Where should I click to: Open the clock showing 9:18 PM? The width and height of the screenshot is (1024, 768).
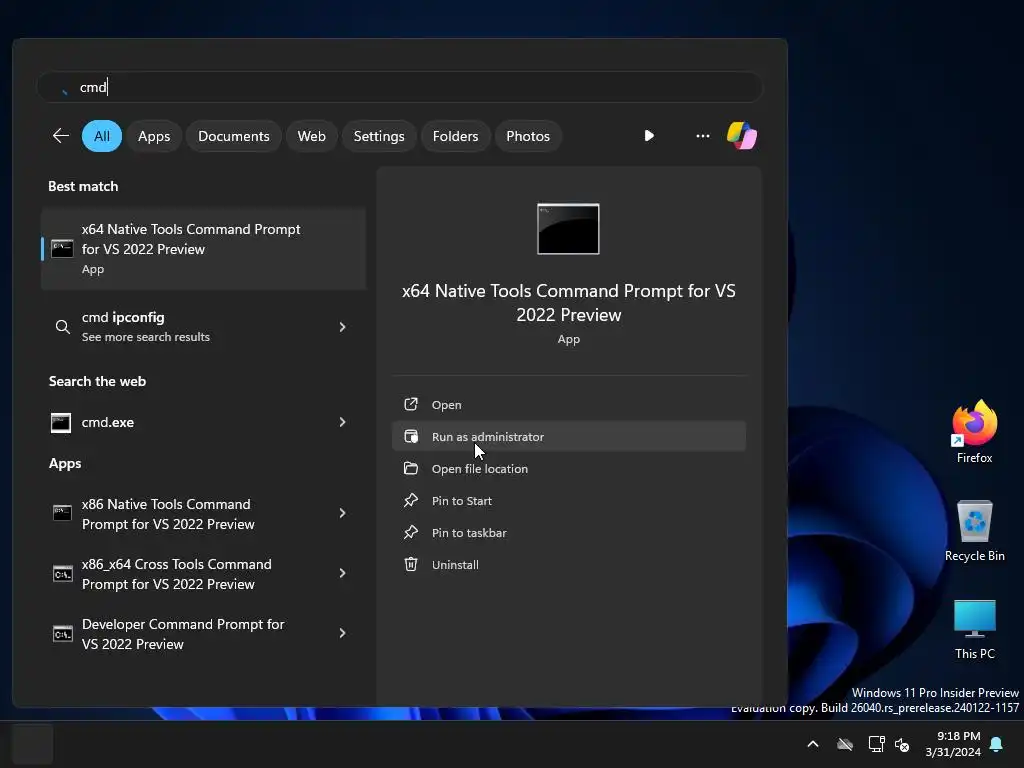click(x=953, y=744)
